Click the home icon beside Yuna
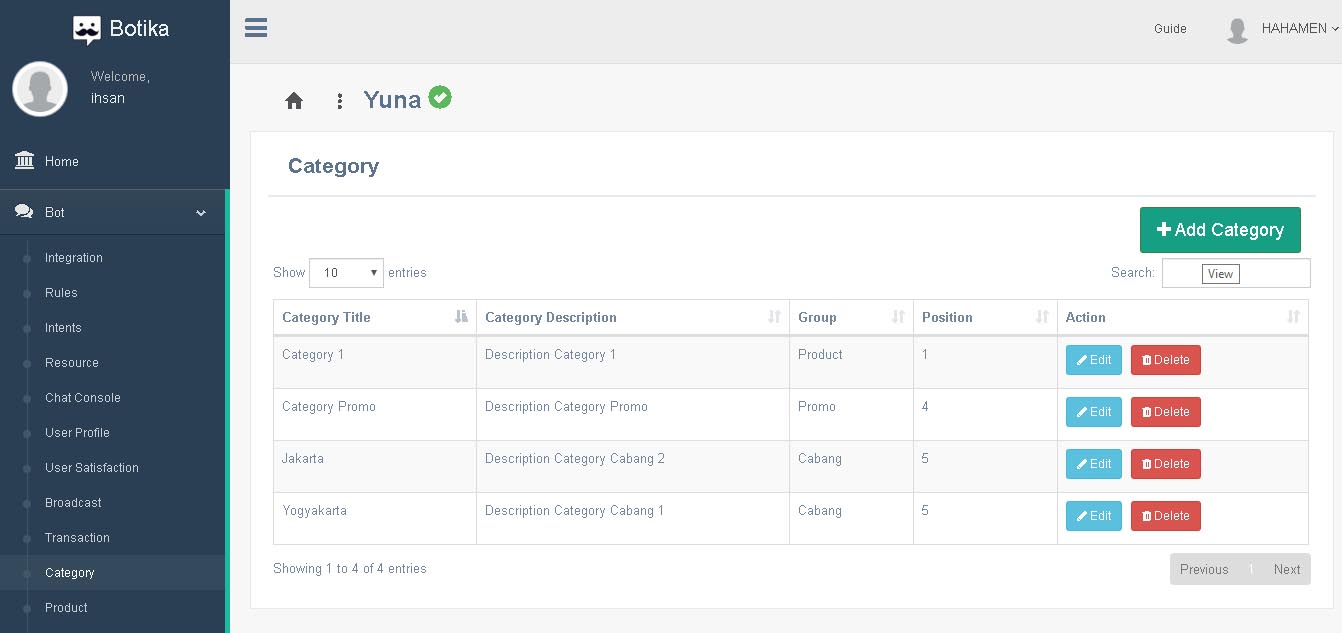Screen dimensions: 1342x633 pyautogui.click(x=294, y=101)
